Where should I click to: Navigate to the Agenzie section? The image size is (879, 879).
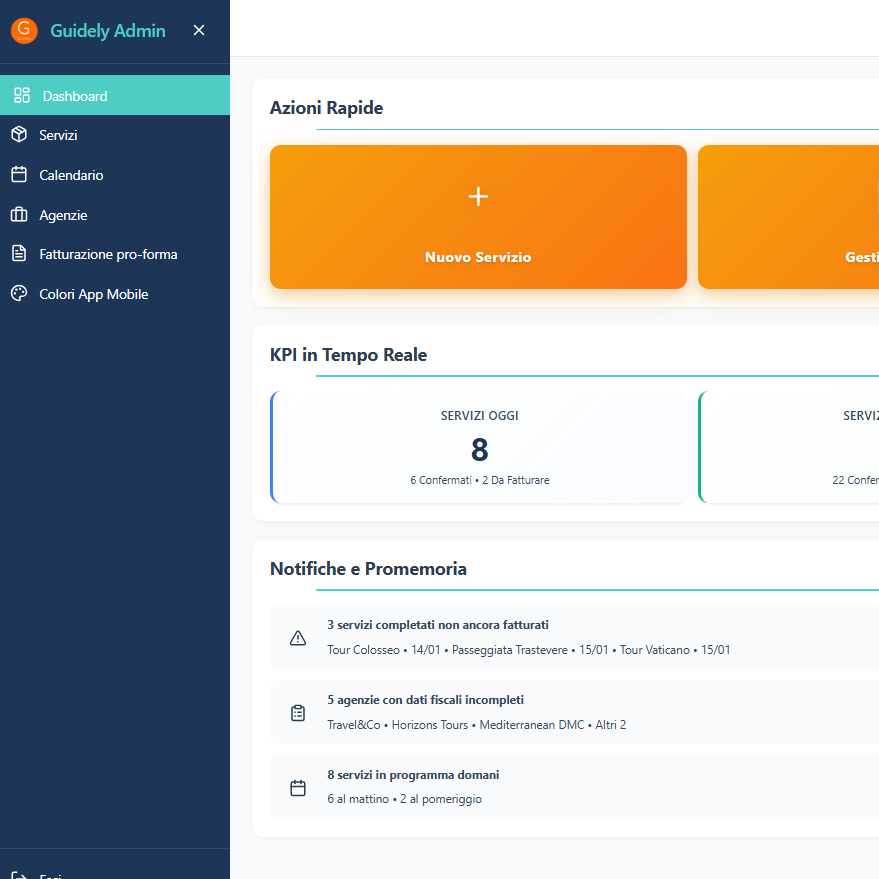click(115, 214)
